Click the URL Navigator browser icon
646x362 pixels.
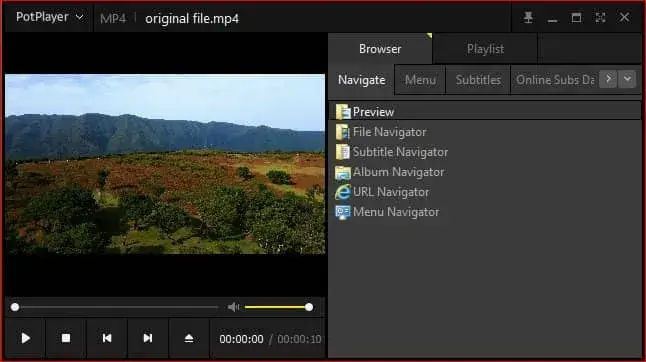point(342,192)
